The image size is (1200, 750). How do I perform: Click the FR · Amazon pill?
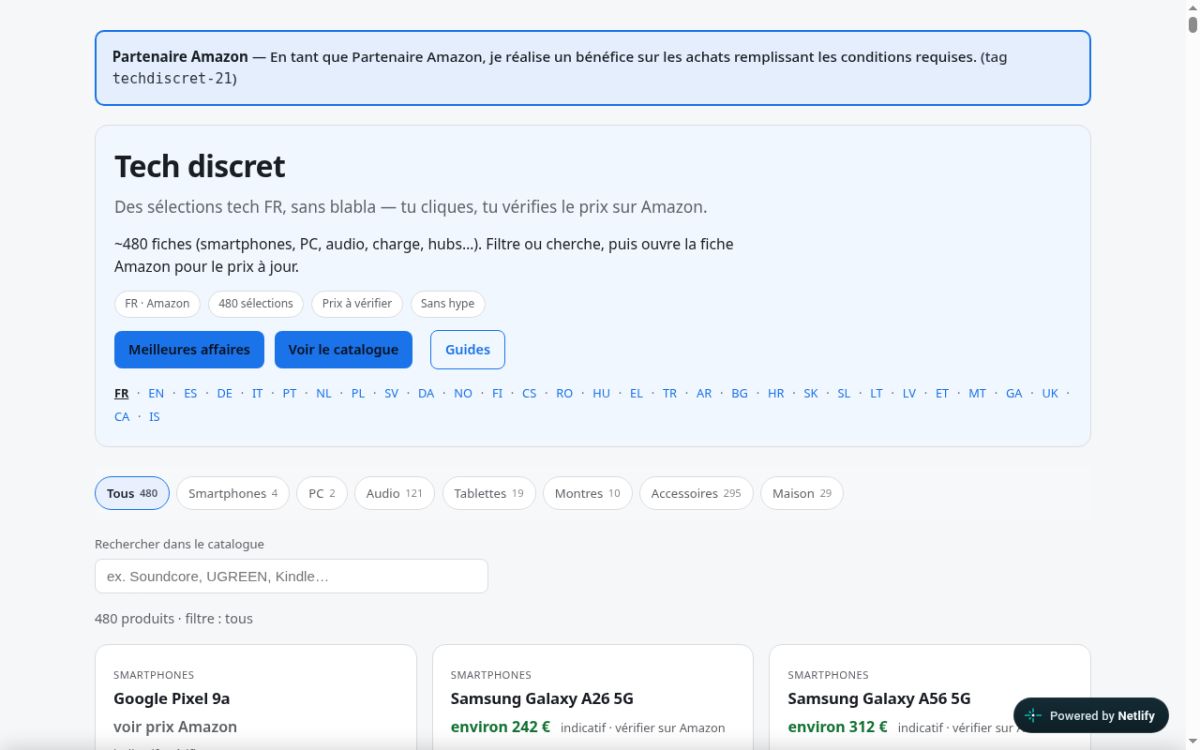click(x=157, y=303)
